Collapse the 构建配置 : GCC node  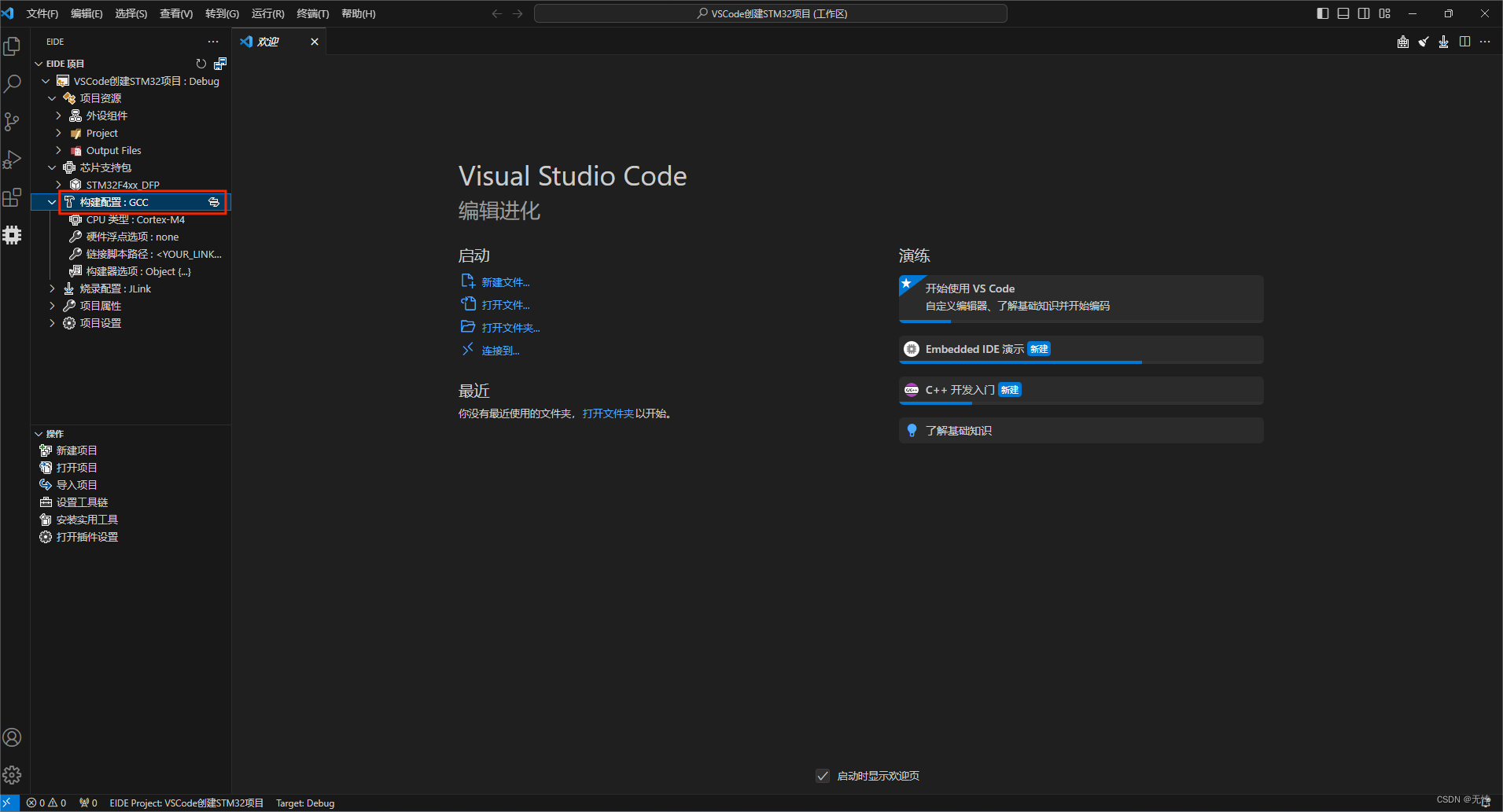tap(52, 202)
